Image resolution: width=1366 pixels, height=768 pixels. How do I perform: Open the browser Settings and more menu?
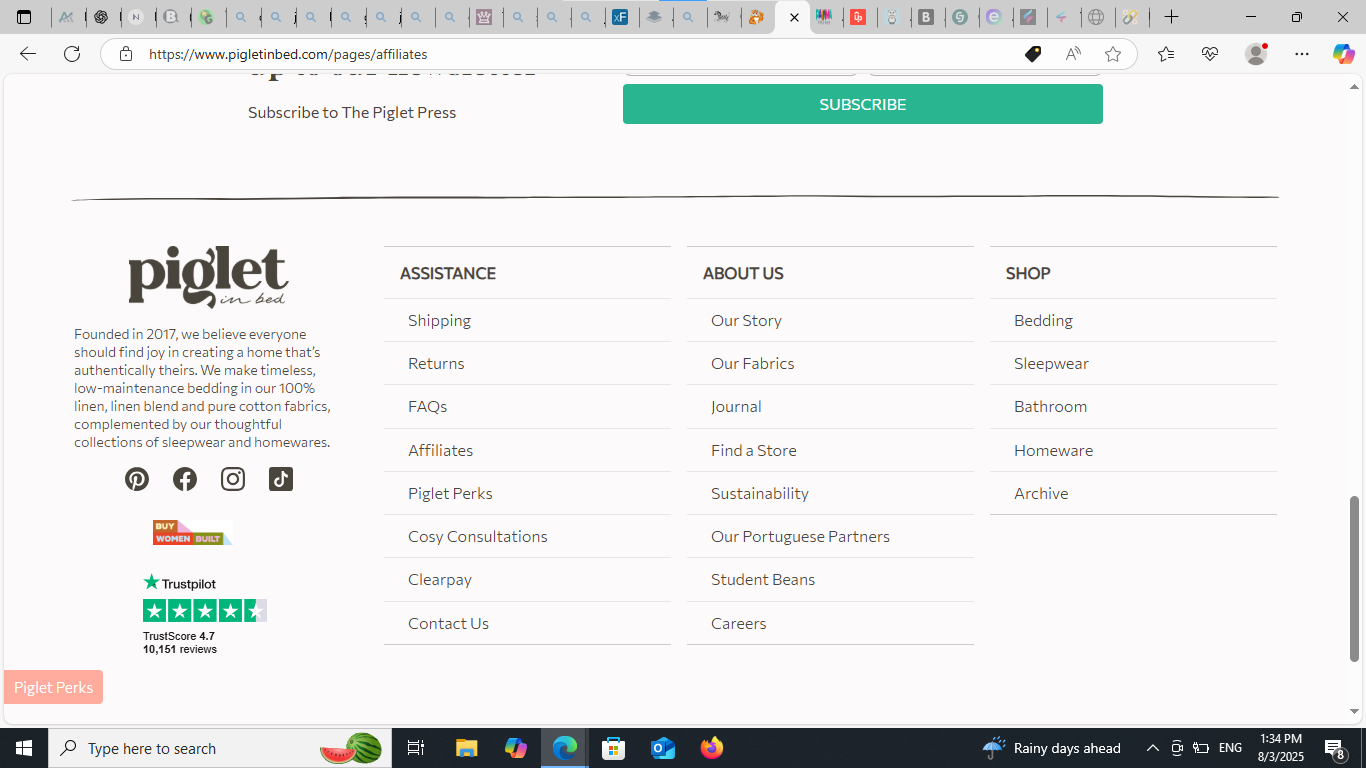[1301, 54]
